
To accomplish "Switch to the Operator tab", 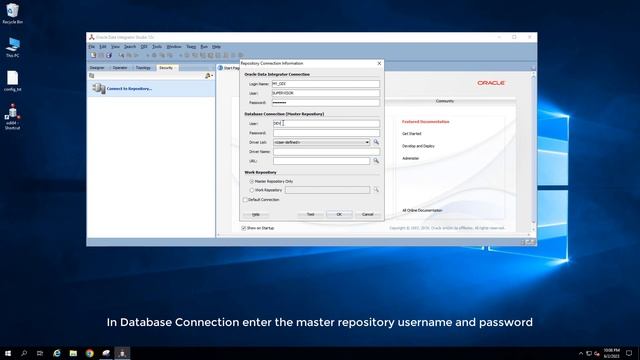I will (x=120, y=68).
